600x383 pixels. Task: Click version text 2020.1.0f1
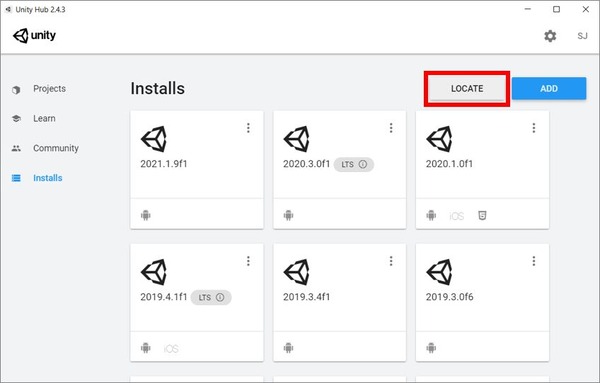click(449, 164)
